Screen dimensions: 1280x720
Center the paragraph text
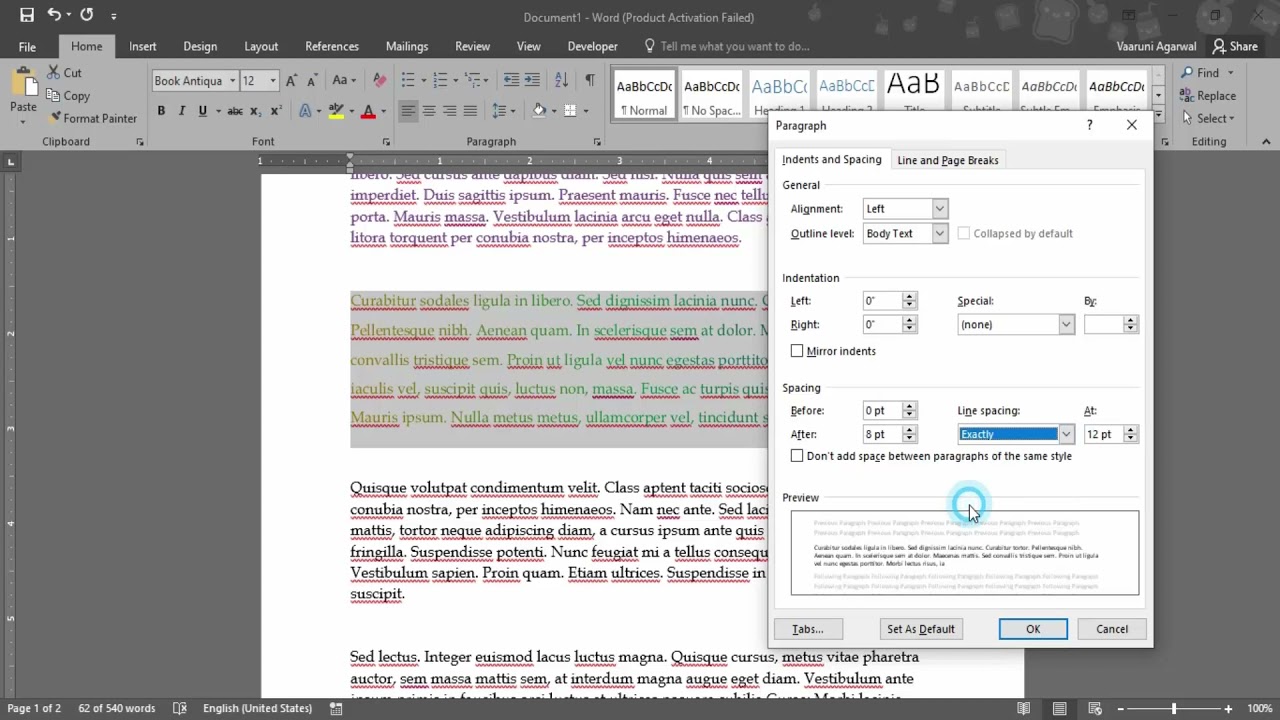(x=429, y=111)
